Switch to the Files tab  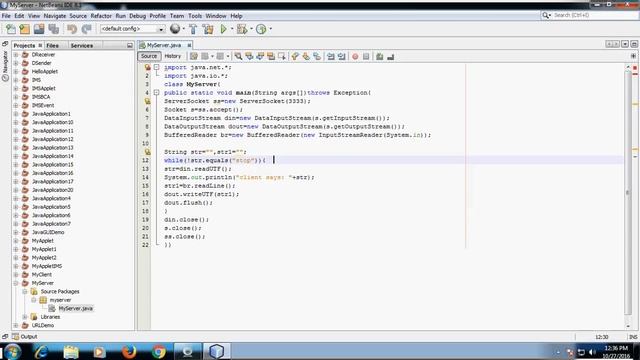(x=52, y=46)
